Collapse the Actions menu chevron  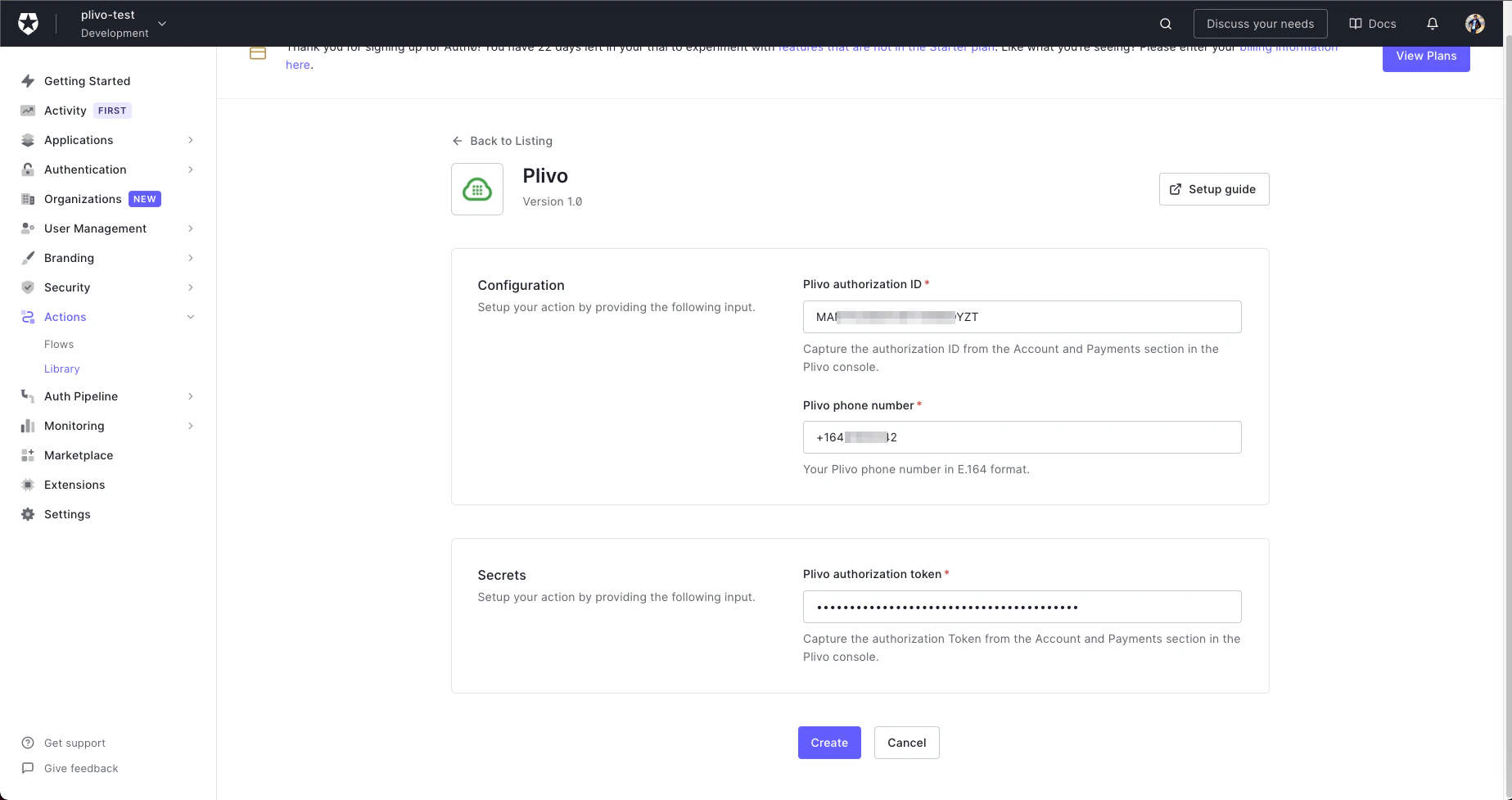tap(191, 317)
